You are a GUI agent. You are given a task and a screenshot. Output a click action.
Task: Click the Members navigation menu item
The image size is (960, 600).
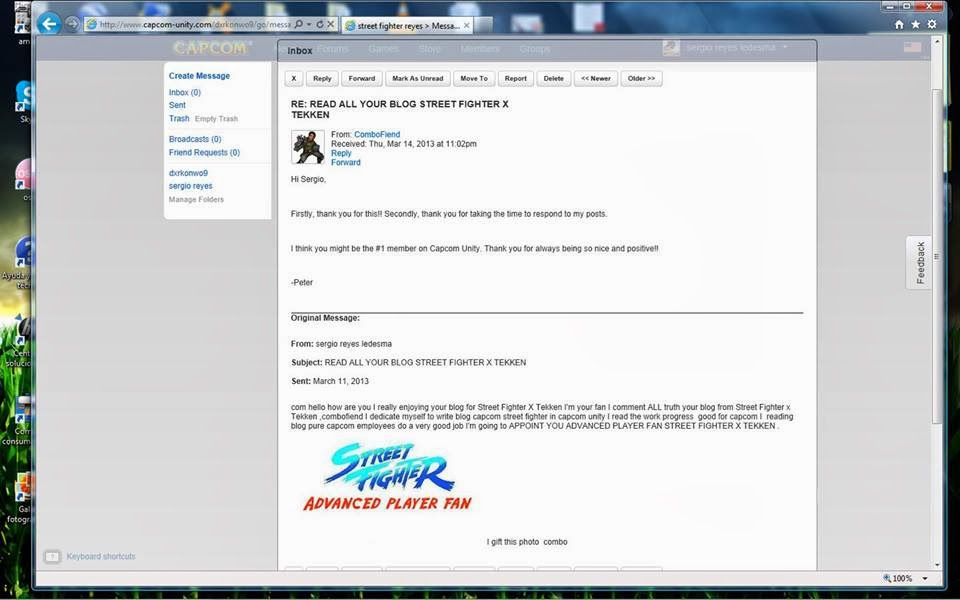point(480,49)
